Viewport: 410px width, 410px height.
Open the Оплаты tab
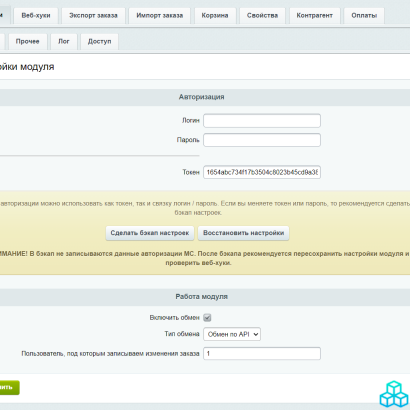[x=364, y=16]
